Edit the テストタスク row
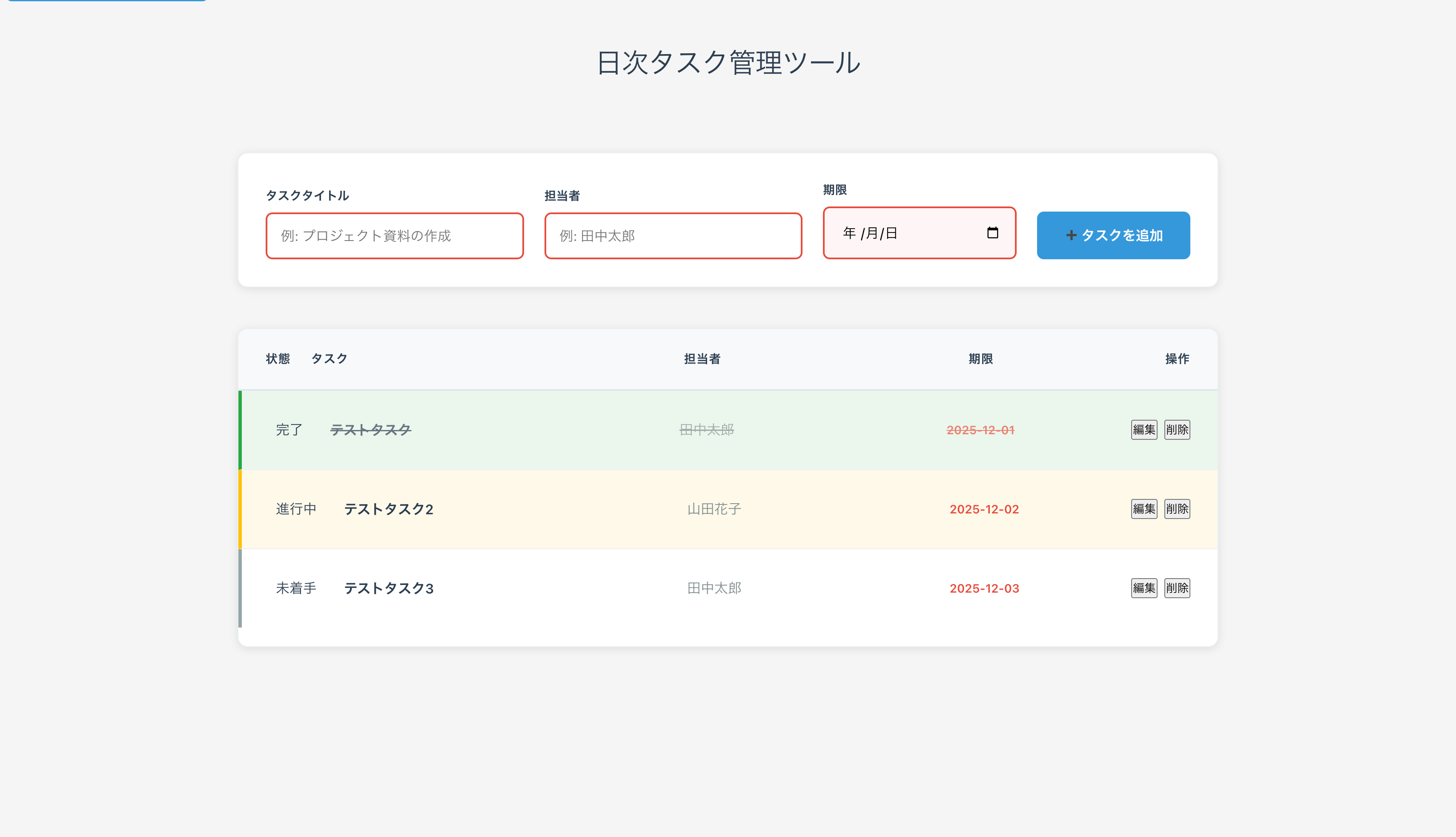The height and width of the screenshot is (837, 1456). [x=1144, y=430]
